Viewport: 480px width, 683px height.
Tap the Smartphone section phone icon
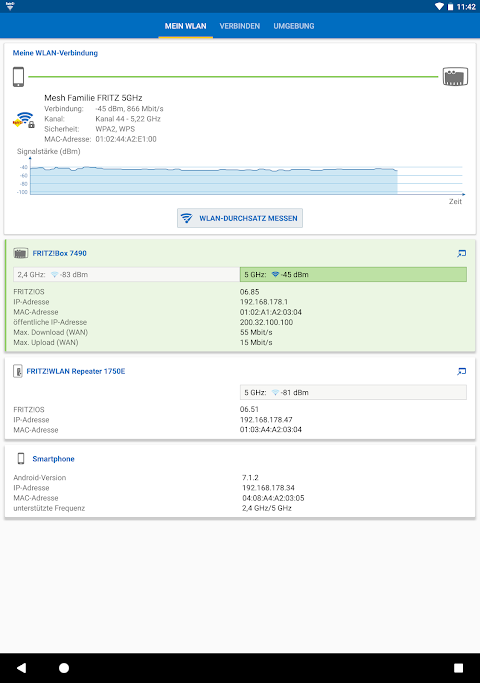[21, 458]
